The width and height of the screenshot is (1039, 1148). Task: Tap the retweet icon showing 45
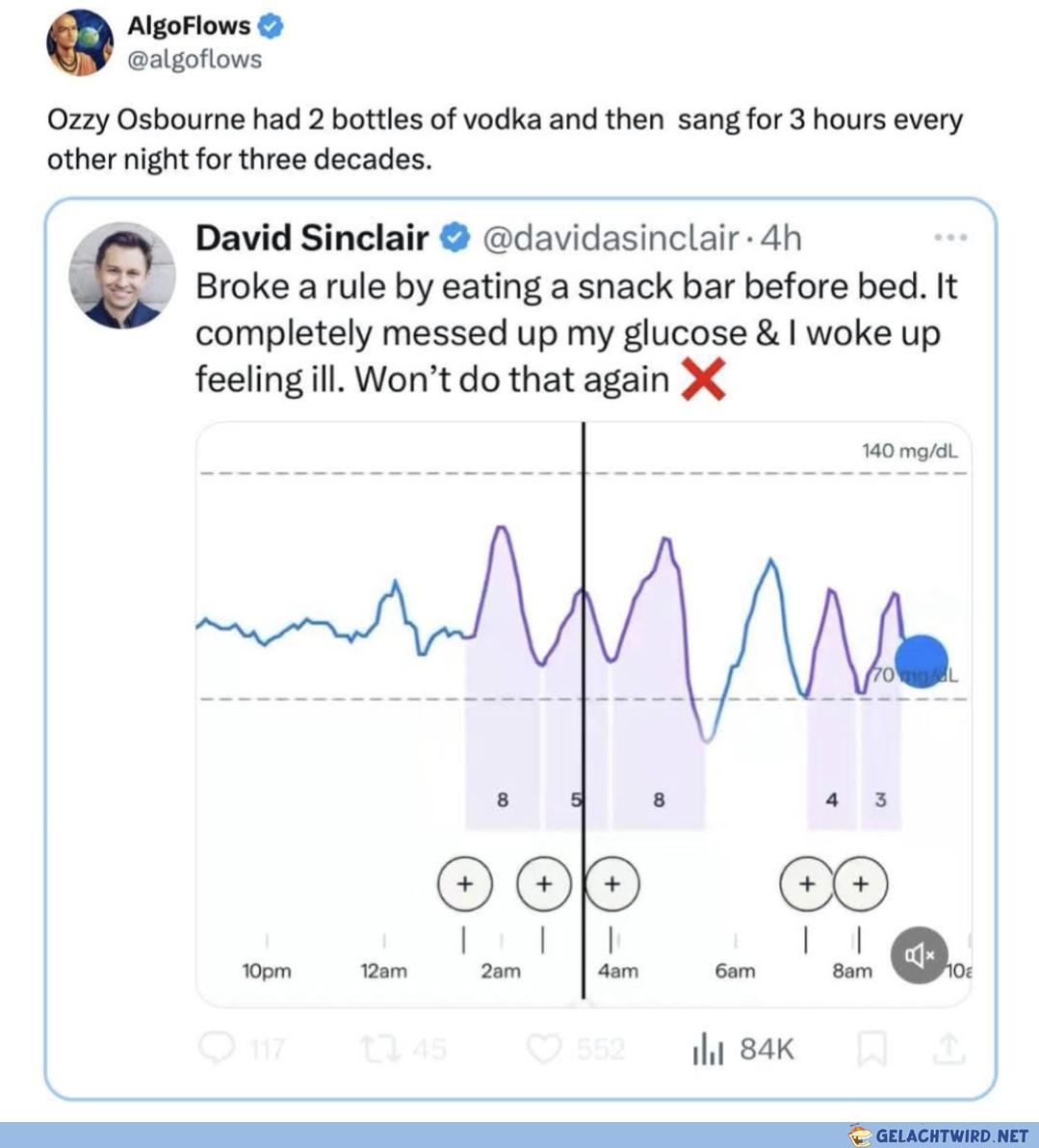(380, 1049)
